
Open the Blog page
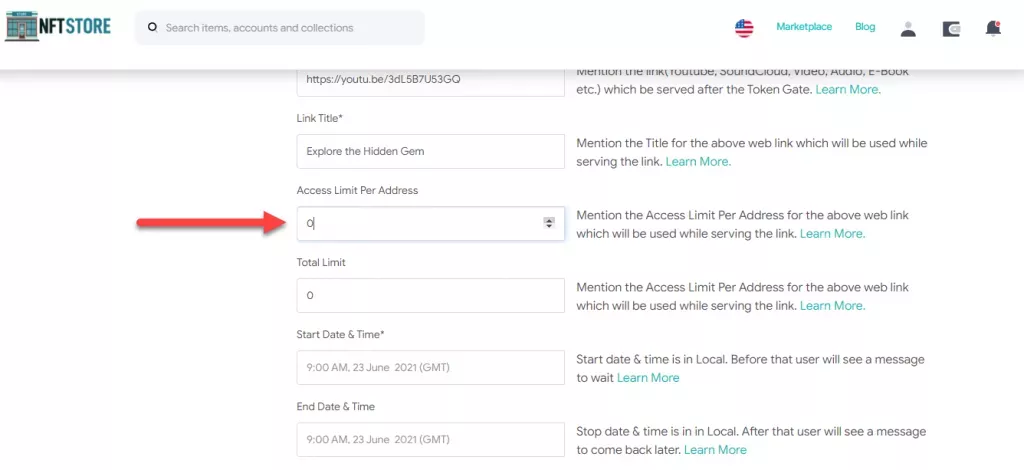(x=865, y=27)
